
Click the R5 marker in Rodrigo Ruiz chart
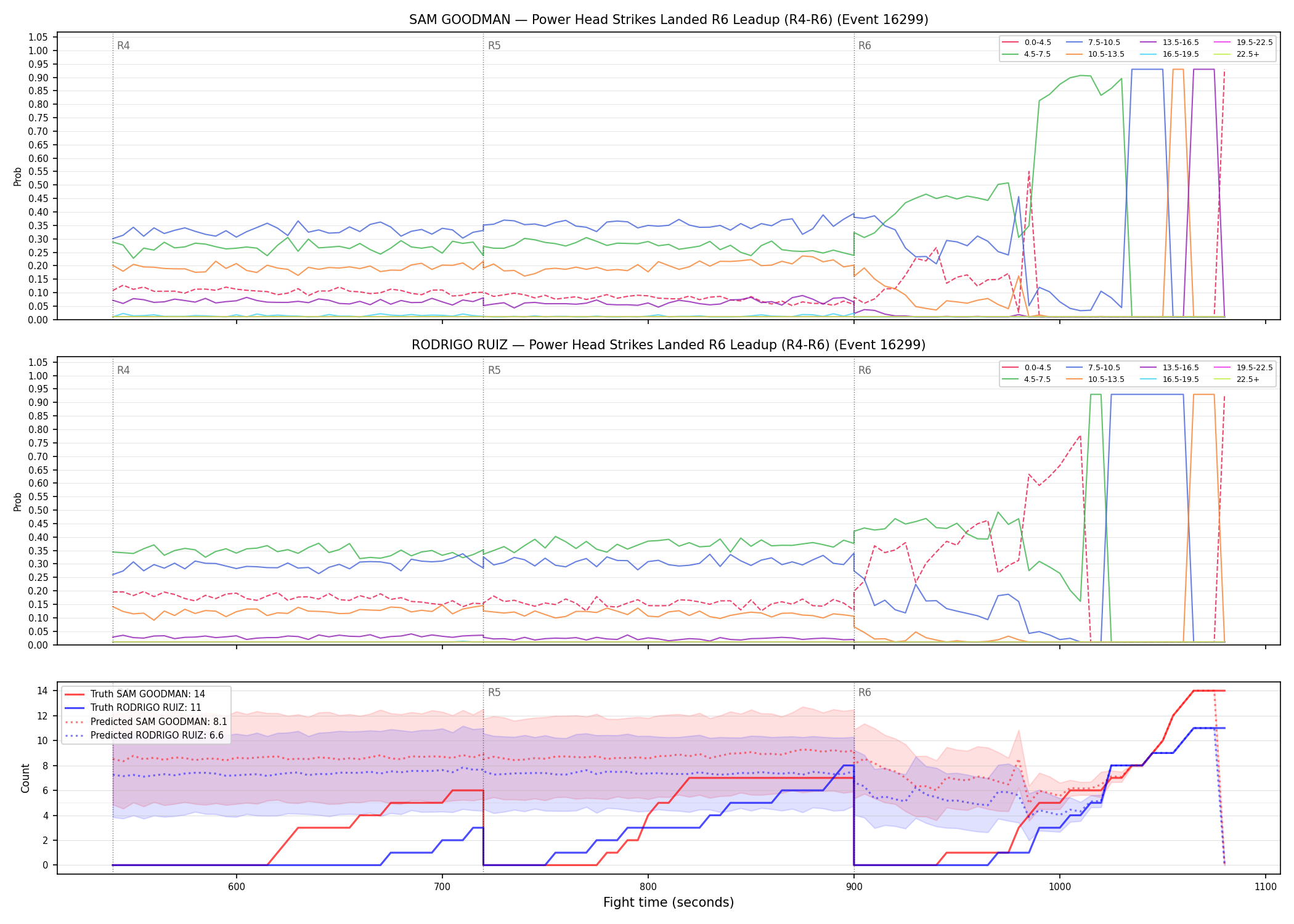(494, 370)
